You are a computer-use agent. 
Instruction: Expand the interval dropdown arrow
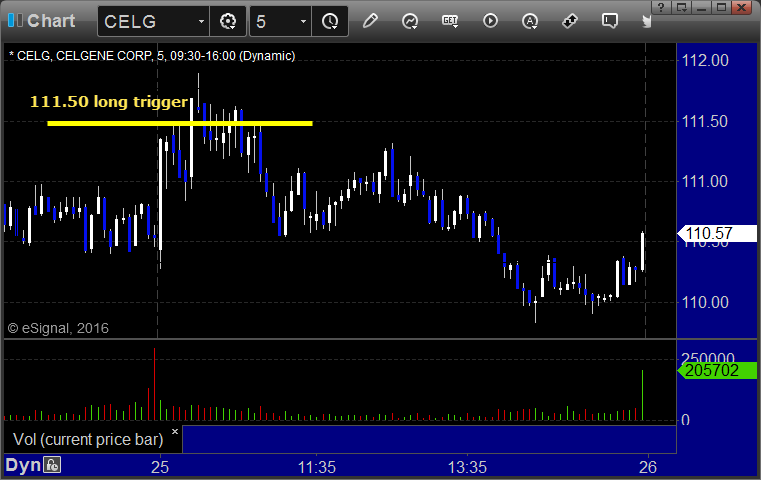(303, 21)
